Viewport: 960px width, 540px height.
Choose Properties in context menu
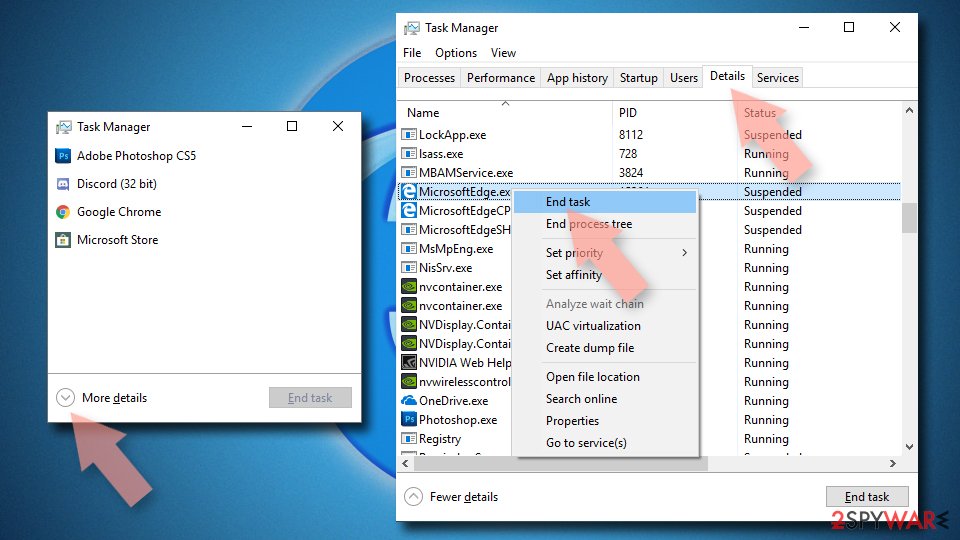(x=605, y=421)
